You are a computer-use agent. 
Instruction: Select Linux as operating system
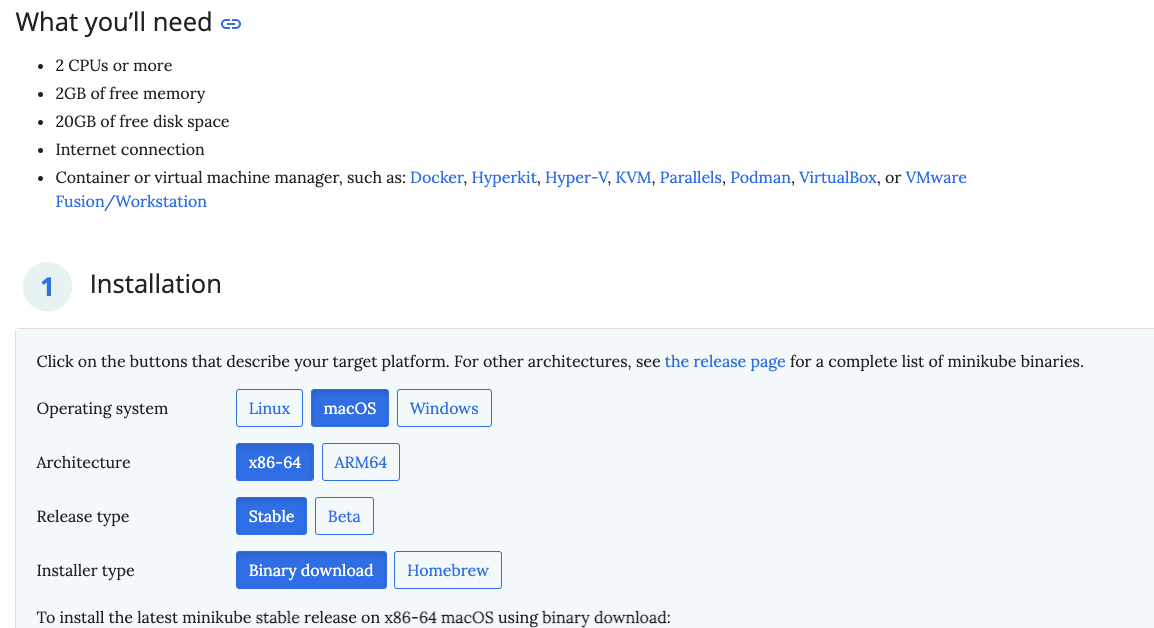(x=269, y=408)
